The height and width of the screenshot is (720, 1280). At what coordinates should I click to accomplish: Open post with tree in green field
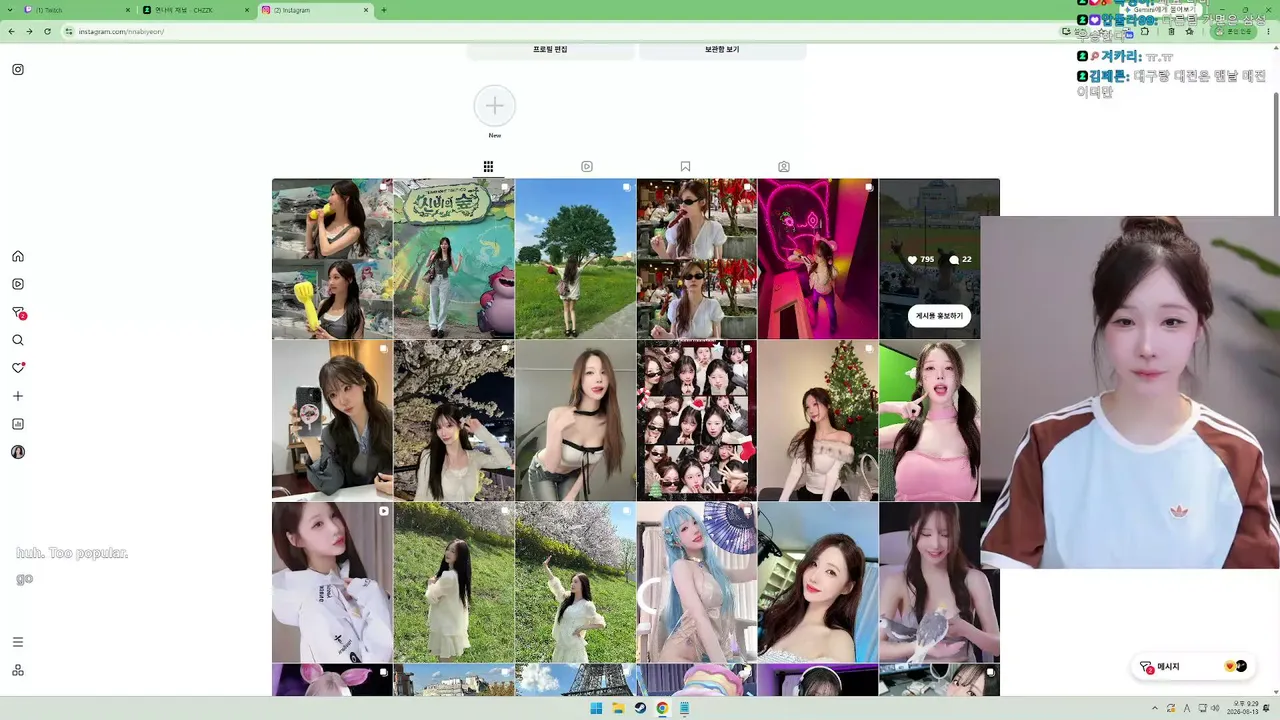click(575, 259)
